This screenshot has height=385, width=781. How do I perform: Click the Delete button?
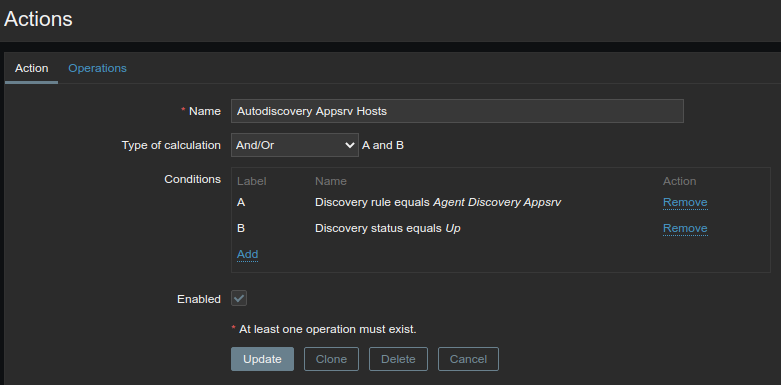(x=398, y=359)
